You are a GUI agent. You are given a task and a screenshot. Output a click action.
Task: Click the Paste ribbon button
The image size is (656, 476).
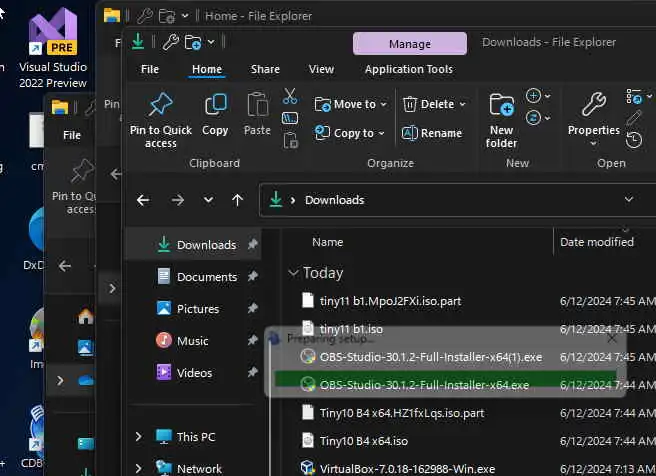point(257,114)
